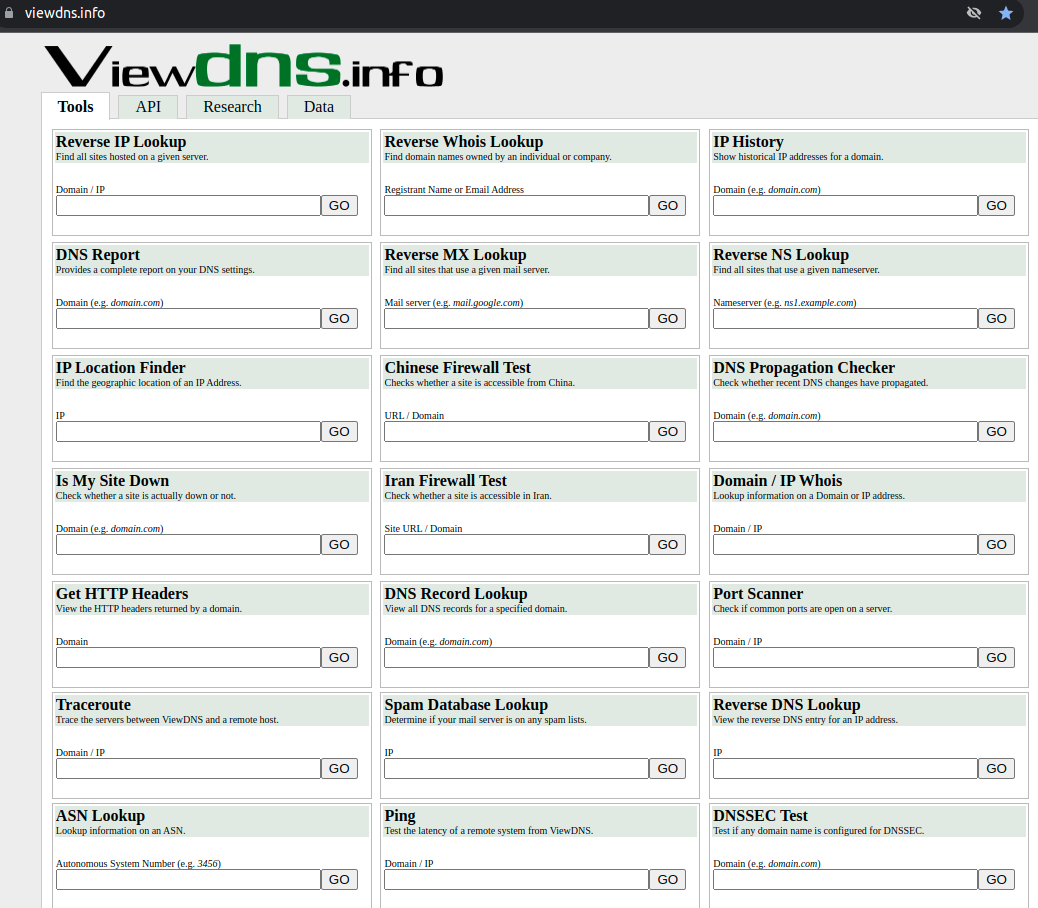Image resolution: width=1038 pixels, height=908 pixels.
Task: Focus the Autonomous System Number field
Action: coord(188,880)
